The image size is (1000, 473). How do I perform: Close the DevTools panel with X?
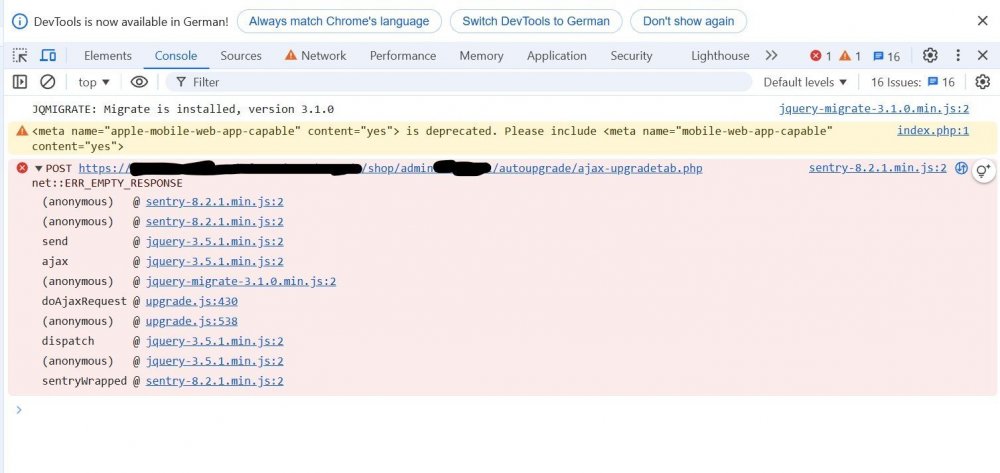pyautogui.click(x=983, y=55)
